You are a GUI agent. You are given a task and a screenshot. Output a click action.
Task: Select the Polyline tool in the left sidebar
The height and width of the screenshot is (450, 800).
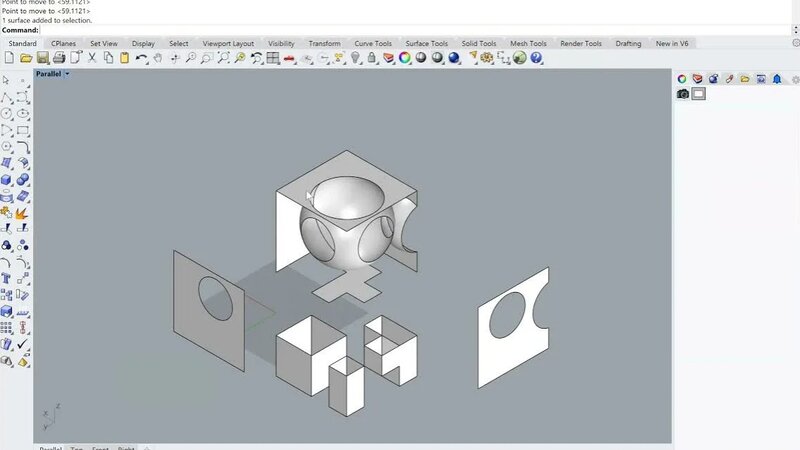[7, 97]
